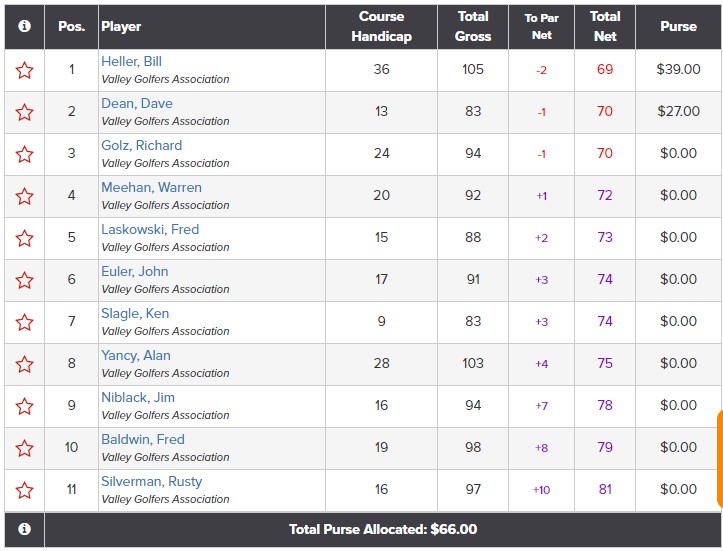Sort by the Course Handicap column header
The image size is (723, 551).
coord(381,26)
